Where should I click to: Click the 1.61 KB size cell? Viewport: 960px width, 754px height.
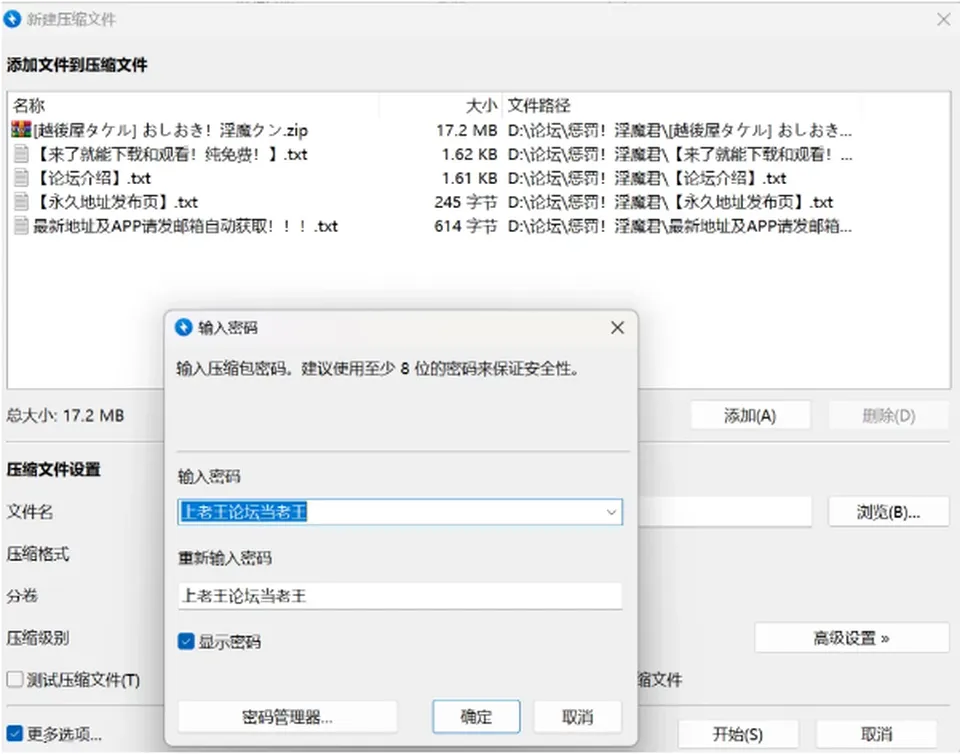click(x=470, y=178)
